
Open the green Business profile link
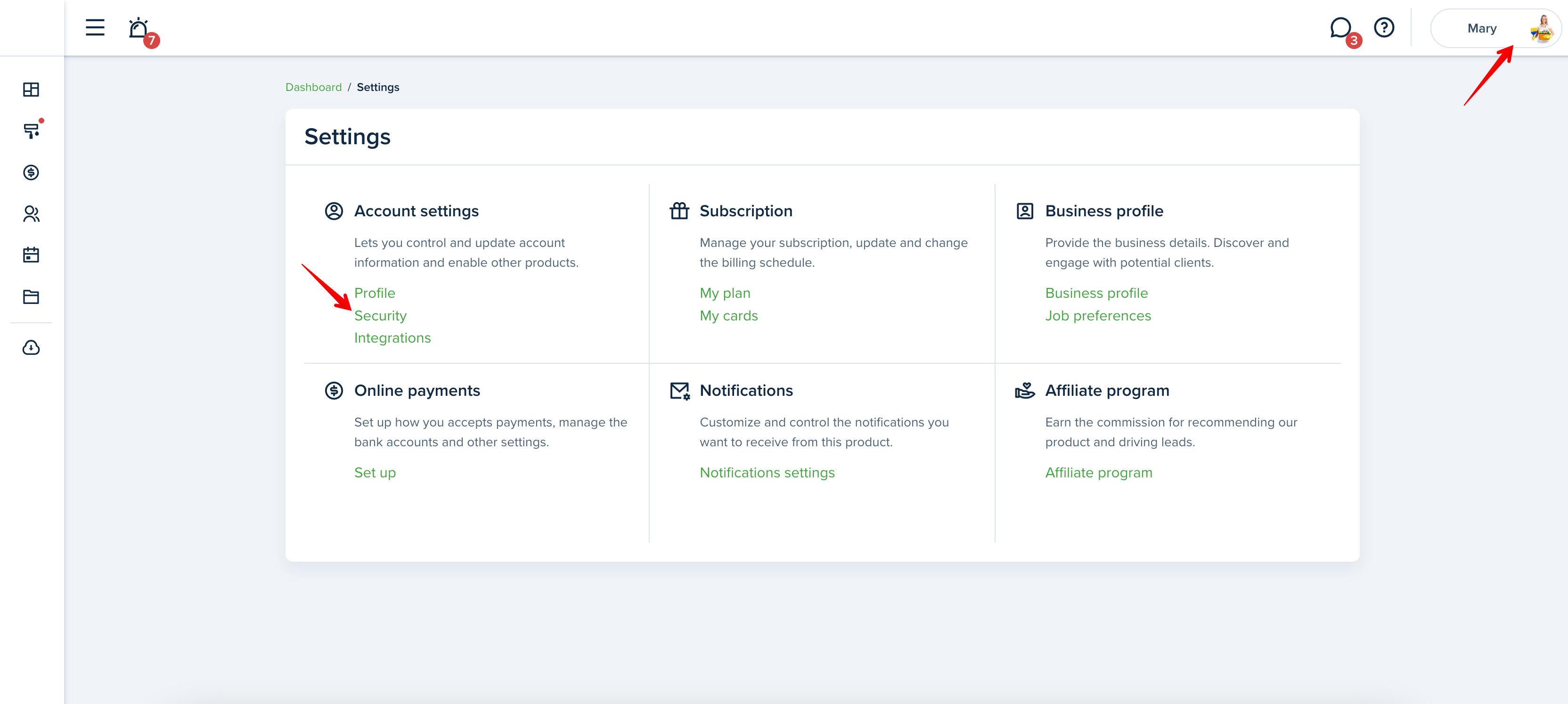[1096, 293]
